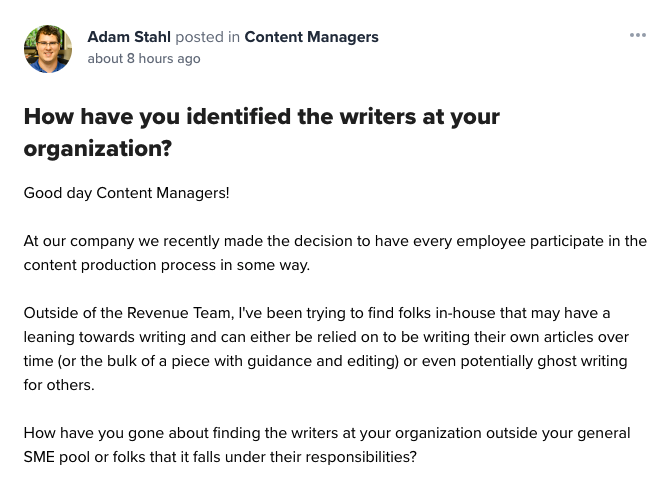672x483 pixels.
Task: Click the word 'organization?' in the post title
Action: tap(98, 148)
